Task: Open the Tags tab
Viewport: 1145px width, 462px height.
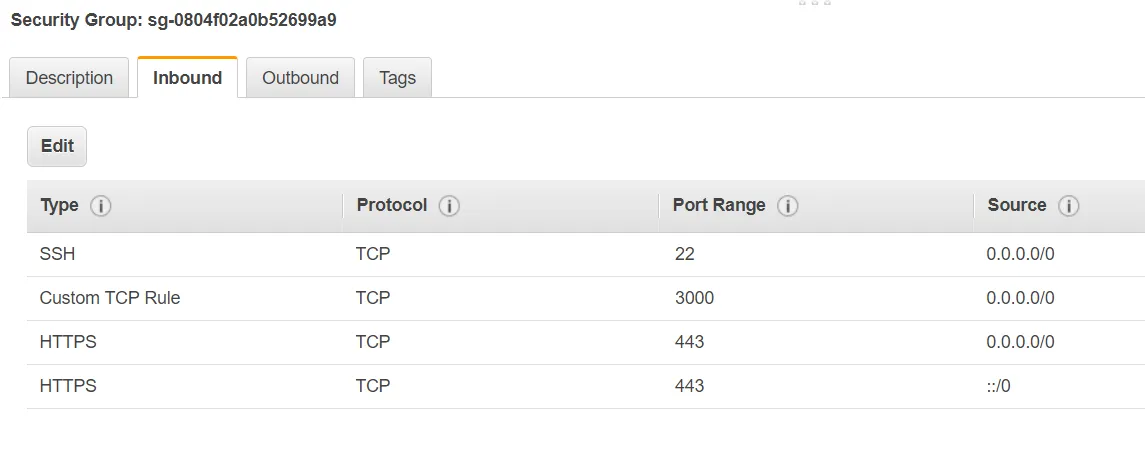Action: pos(397,78)
